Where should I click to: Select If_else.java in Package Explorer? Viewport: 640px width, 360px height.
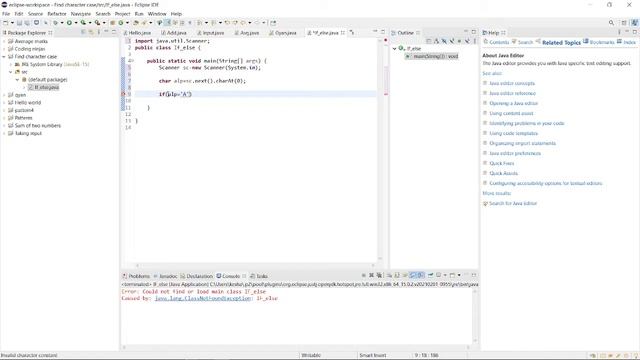pos(43,87)
